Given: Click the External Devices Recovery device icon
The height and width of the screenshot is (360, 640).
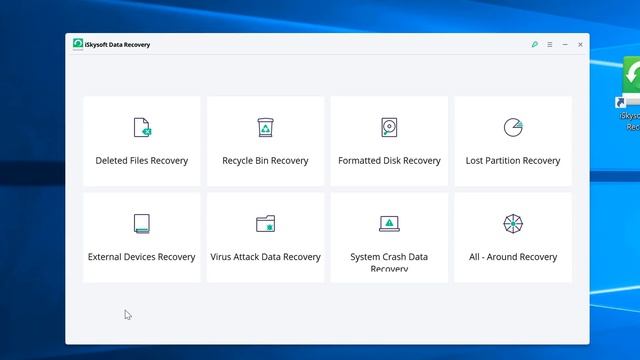Looking at the screenshot, I should (x=142, y=224).
